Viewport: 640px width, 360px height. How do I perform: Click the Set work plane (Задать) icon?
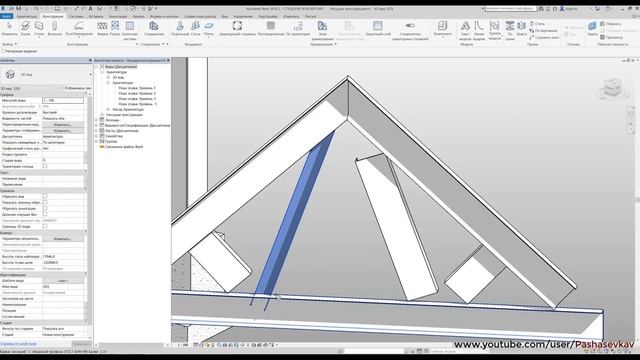[592, 29]
